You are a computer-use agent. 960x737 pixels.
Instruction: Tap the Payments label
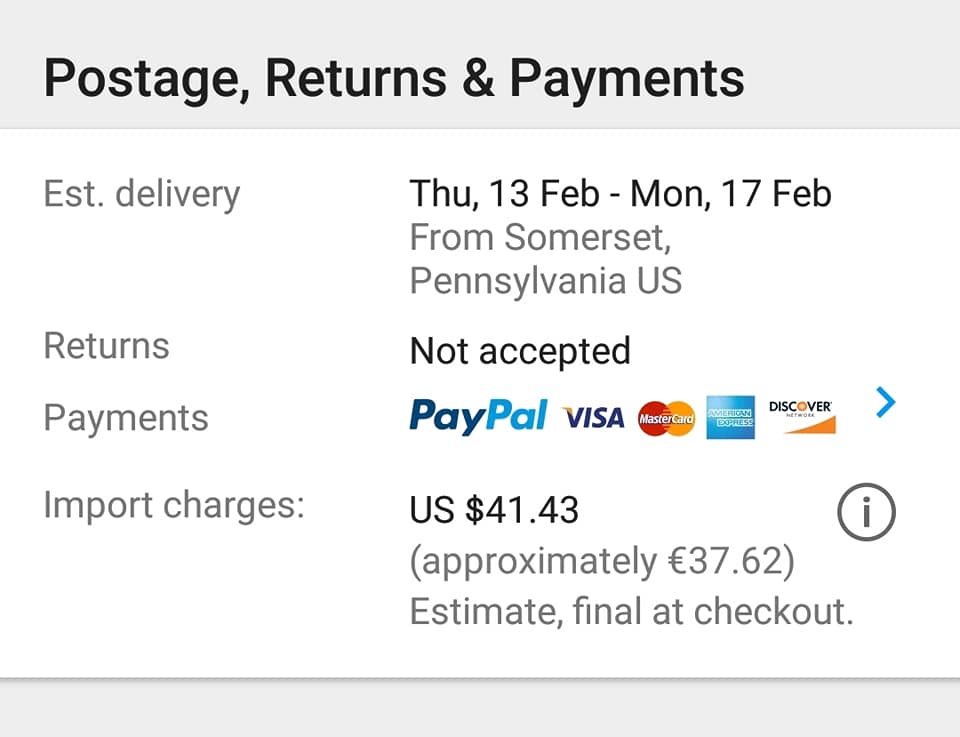click(126, 417)
